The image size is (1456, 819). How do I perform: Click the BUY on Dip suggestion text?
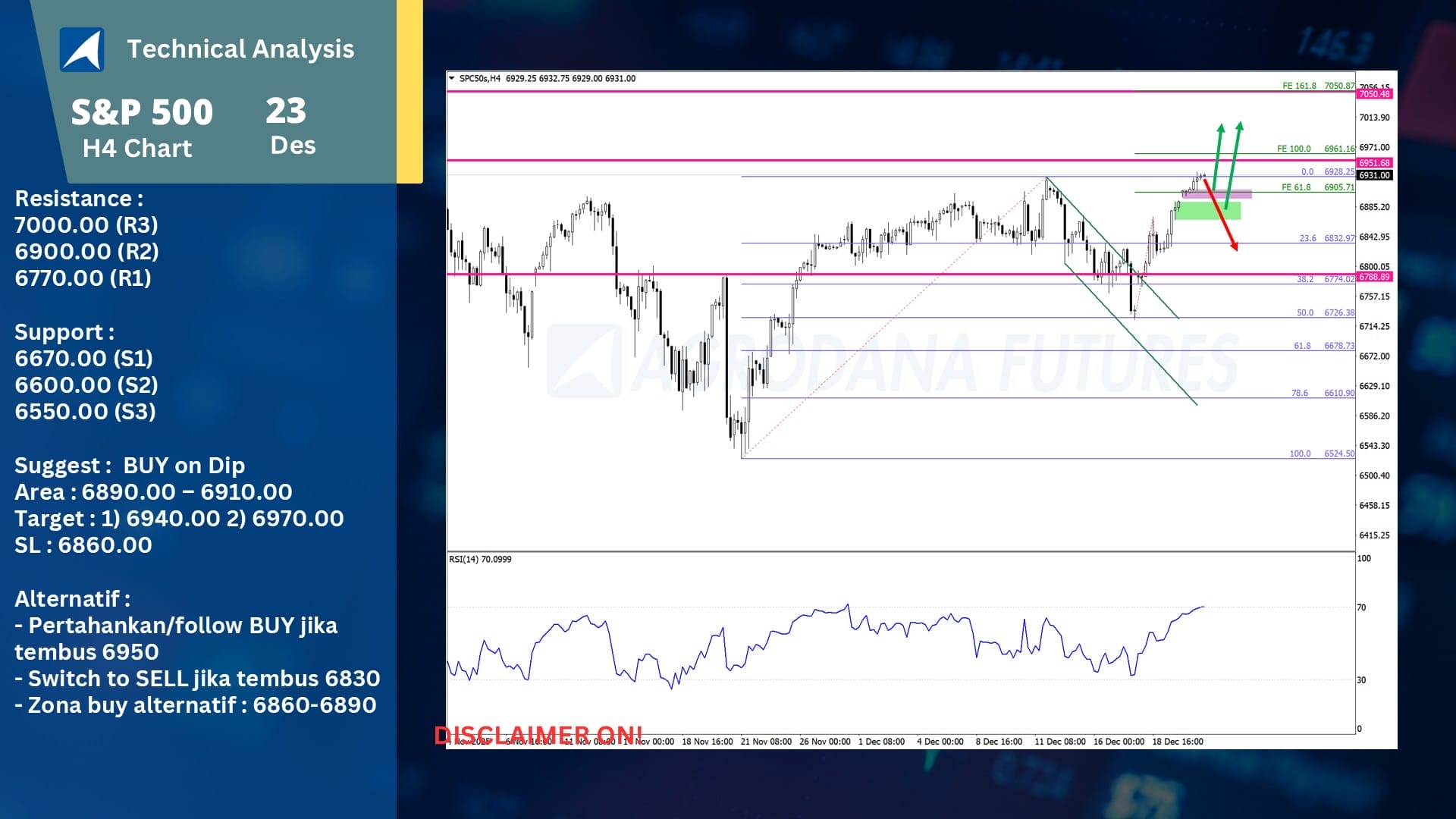184,465
